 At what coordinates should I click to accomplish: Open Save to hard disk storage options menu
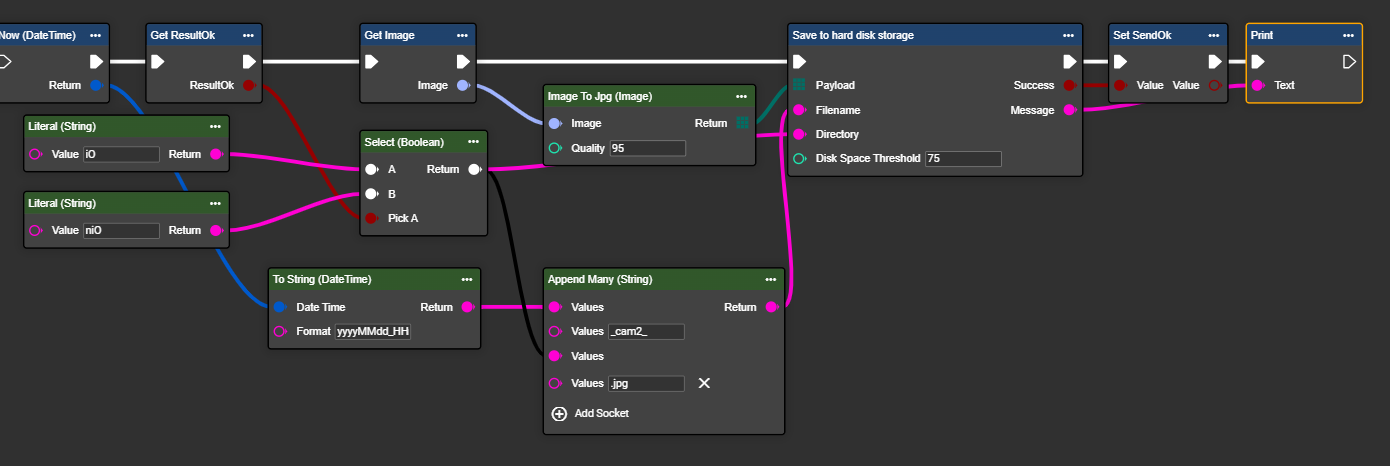pyautogui.click(x=1068, y=35)
